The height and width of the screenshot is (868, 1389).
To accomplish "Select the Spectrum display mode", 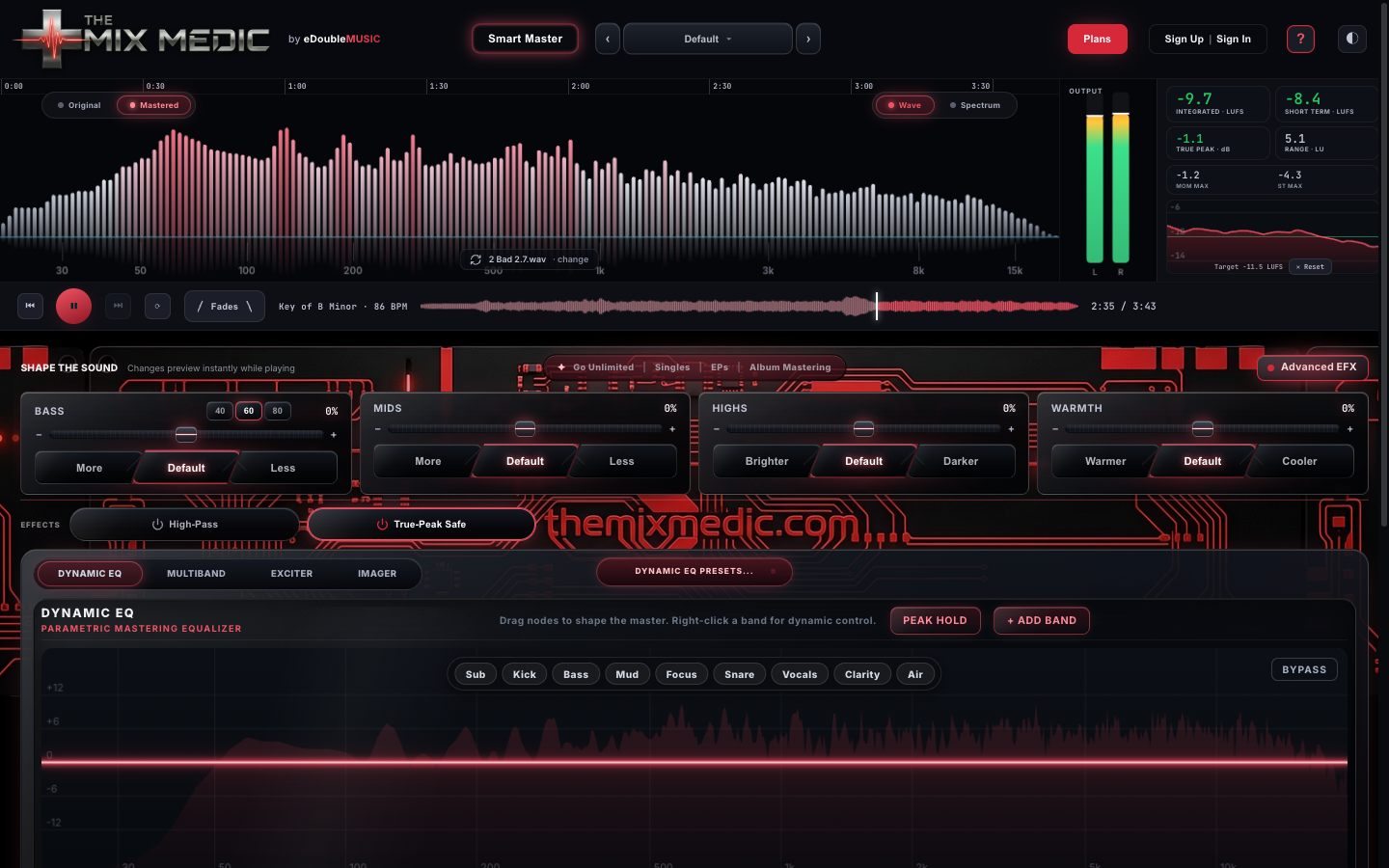I will coord(975,105).
